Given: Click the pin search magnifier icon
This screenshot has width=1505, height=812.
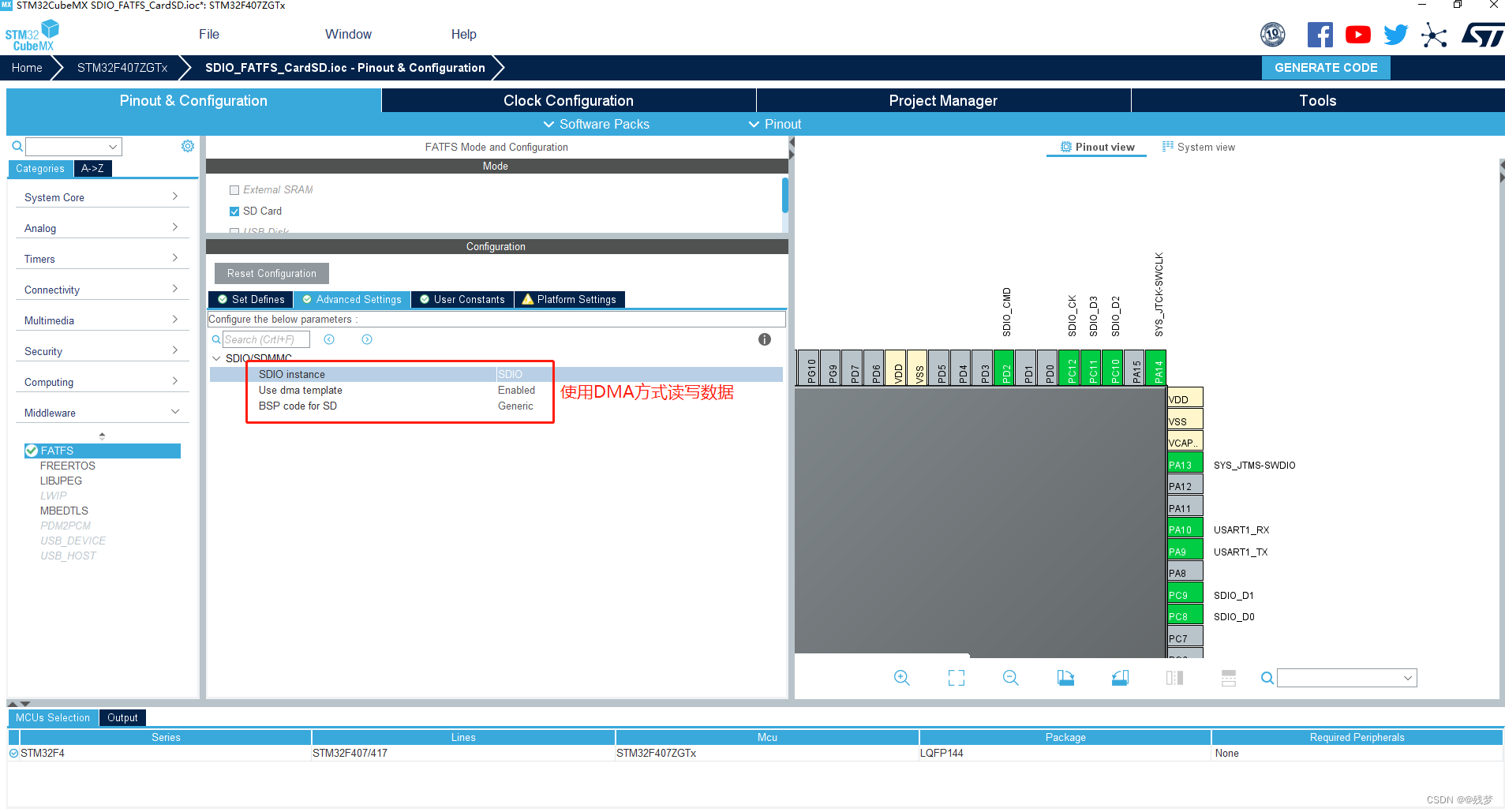Looking at the screenshot, I should click(x=1267, y=678).
